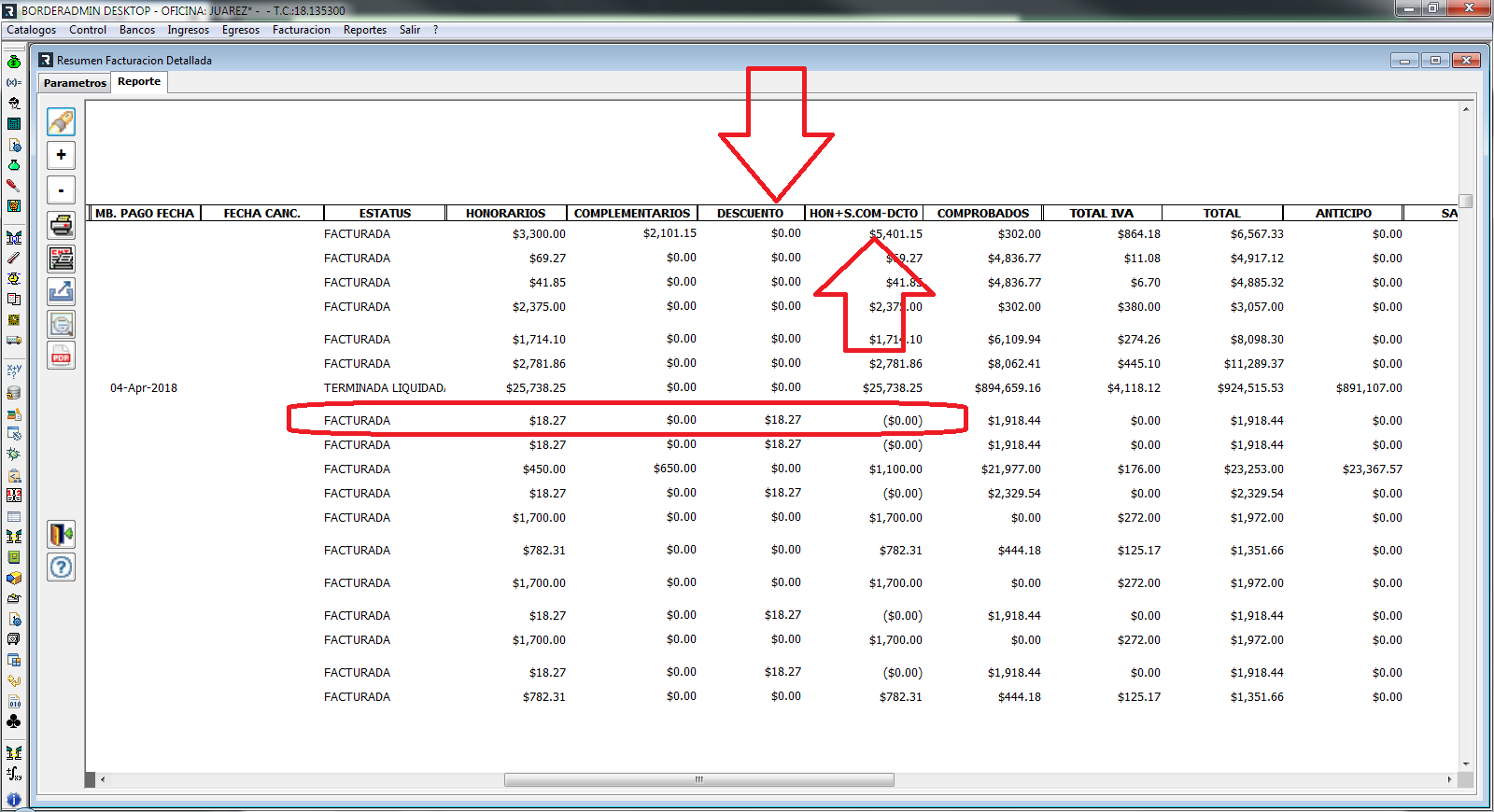Viewport: 1494px width, 812px height.
Task: Click the FECHA CANC. column header
Action: 262,214
